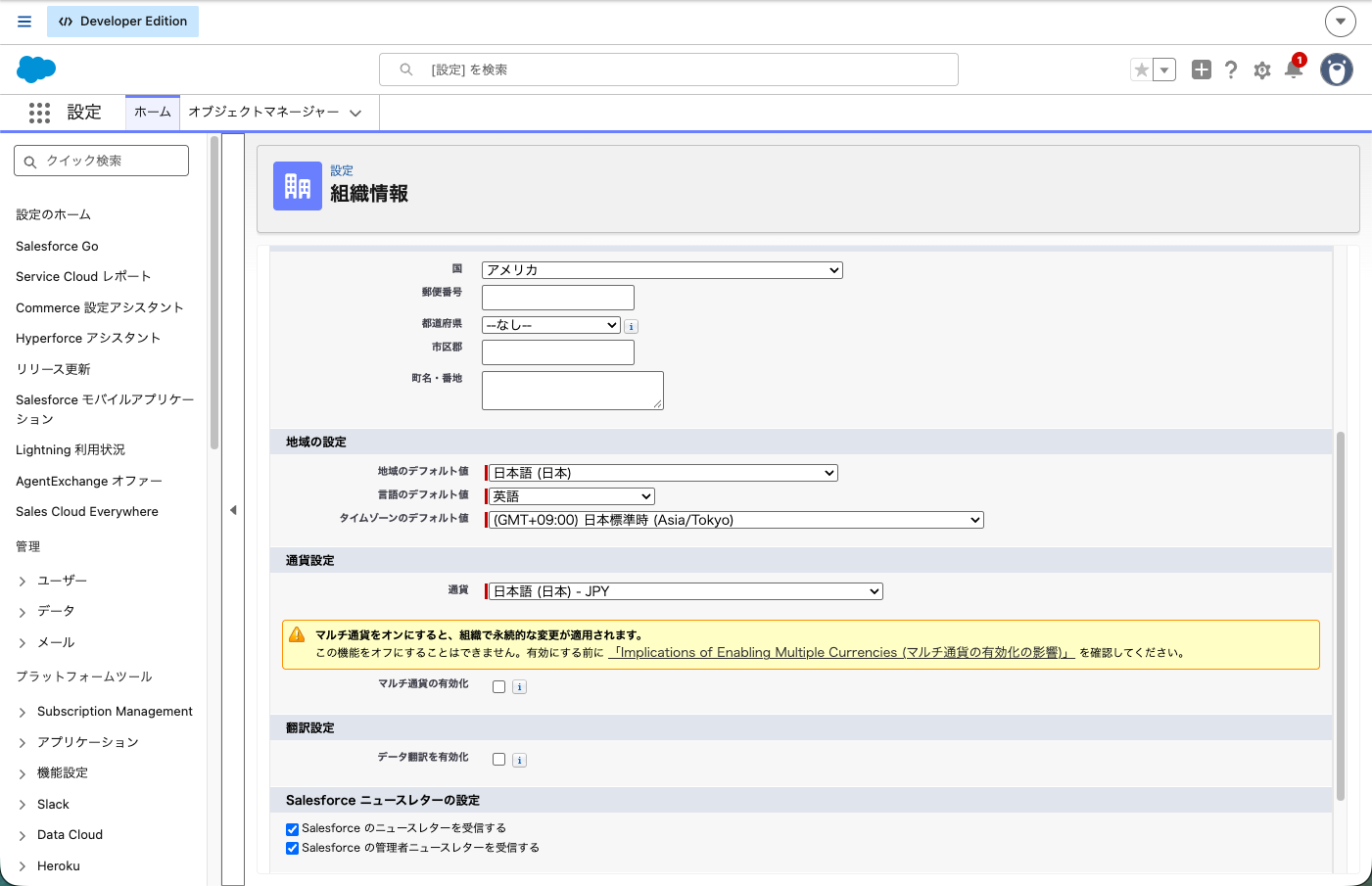
Task: Open the オブジェクトマネージャー tab
Action: [x=263, y=113]
